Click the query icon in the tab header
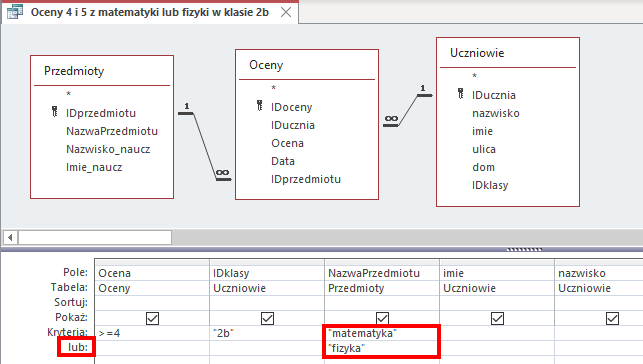The width and height of the screenshot is (643, 364). point(15,12)
